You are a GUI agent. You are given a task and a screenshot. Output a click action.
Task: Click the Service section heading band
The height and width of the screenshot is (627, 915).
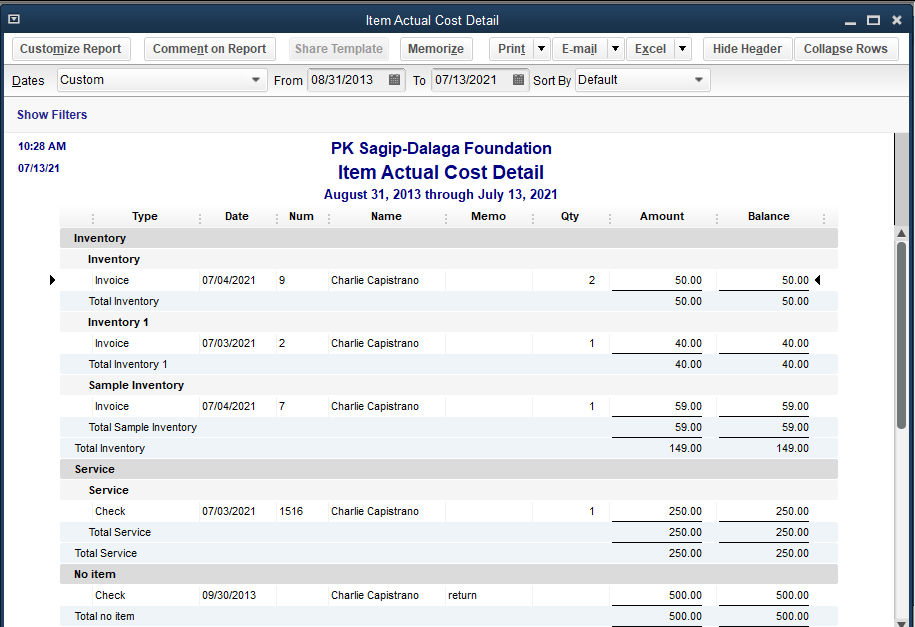(449, 469)
